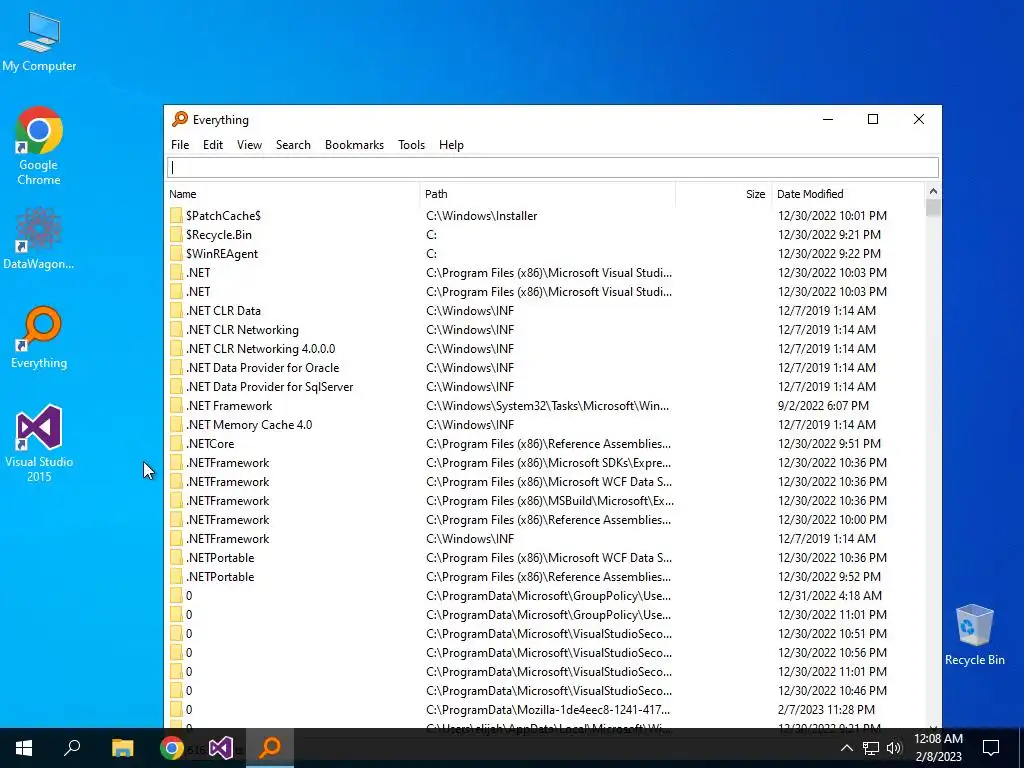Open the volume tray icon

pyautogui.click(x=894, y=748)
